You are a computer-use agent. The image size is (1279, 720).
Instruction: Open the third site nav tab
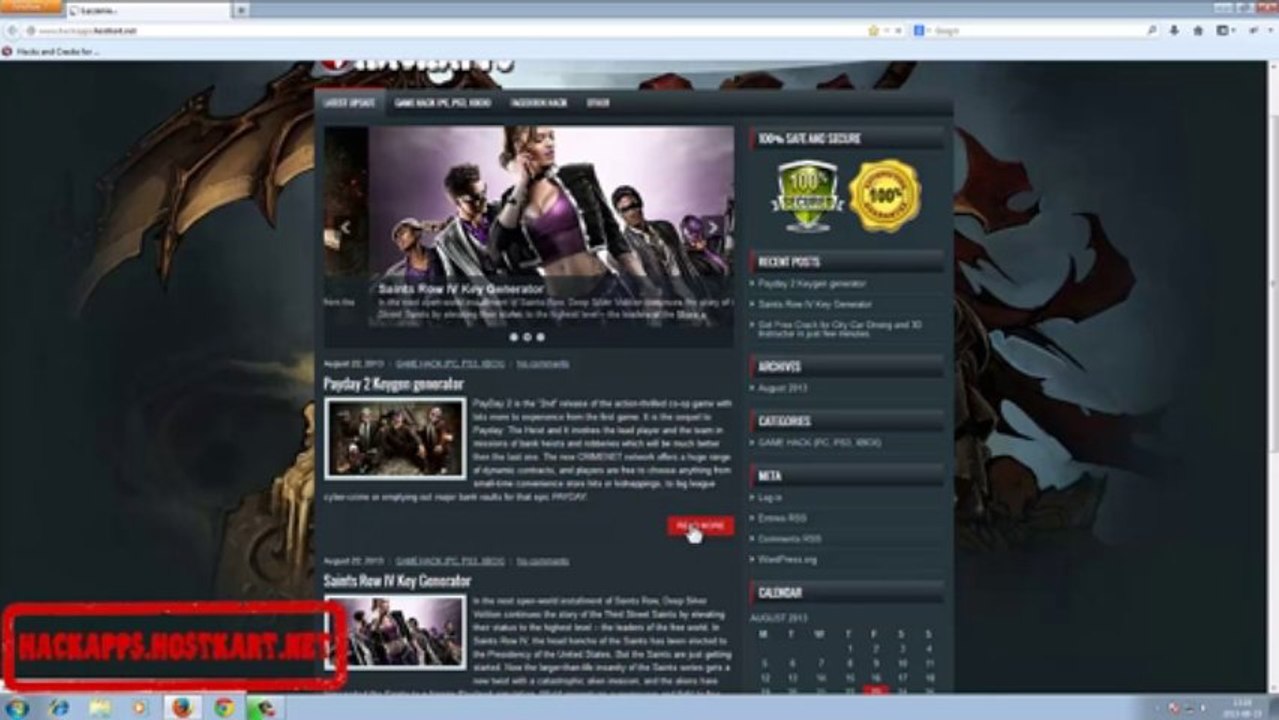pyautogui.click(x=538, y=103)
